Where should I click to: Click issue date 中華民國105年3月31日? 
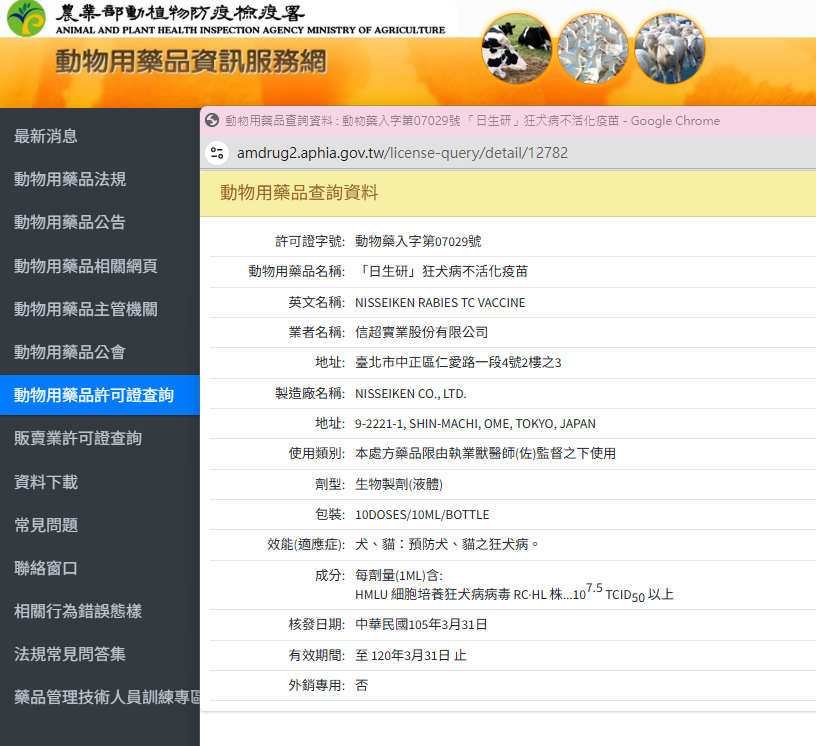coord(421,624)
